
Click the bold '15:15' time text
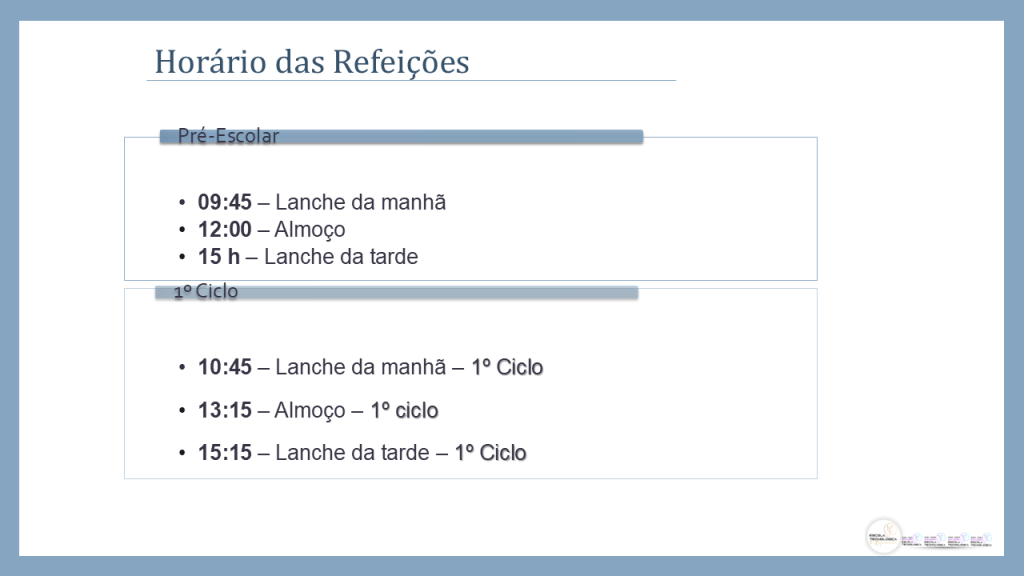[x=225, y=453]
